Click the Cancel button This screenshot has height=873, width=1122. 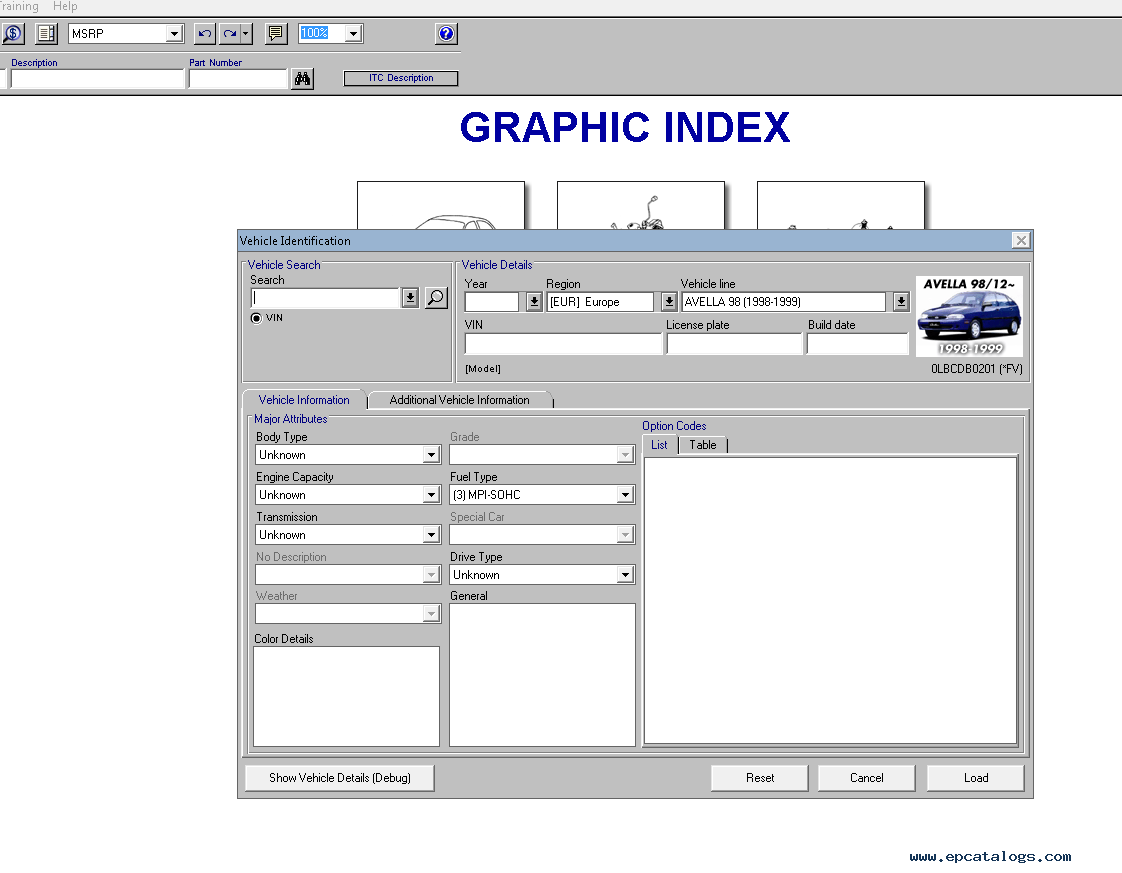pyautogui.click(x=867, y=778)
